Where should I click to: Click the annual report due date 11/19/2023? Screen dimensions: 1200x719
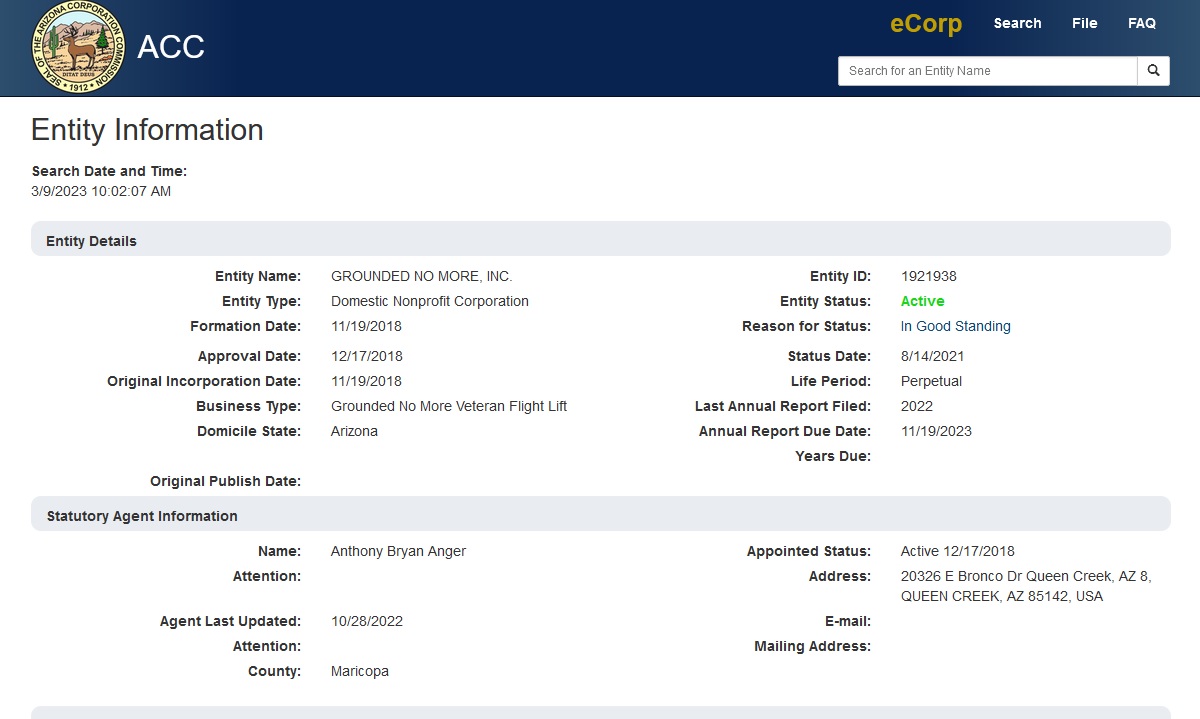(936, 431)
